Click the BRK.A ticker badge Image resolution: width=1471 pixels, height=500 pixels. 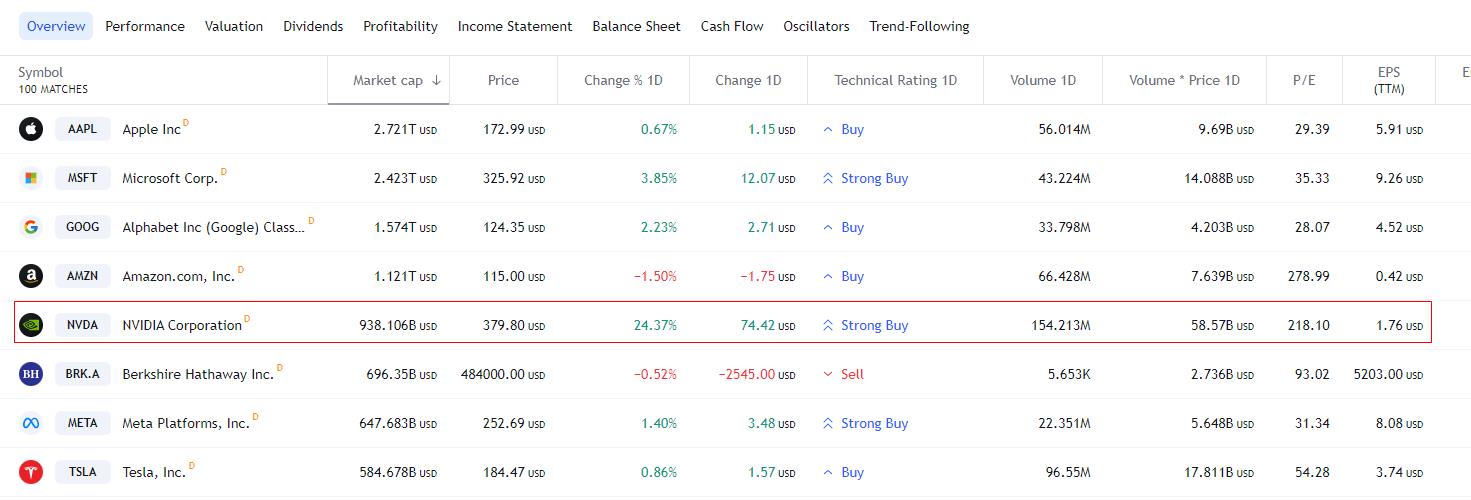[x=82, y=374]
